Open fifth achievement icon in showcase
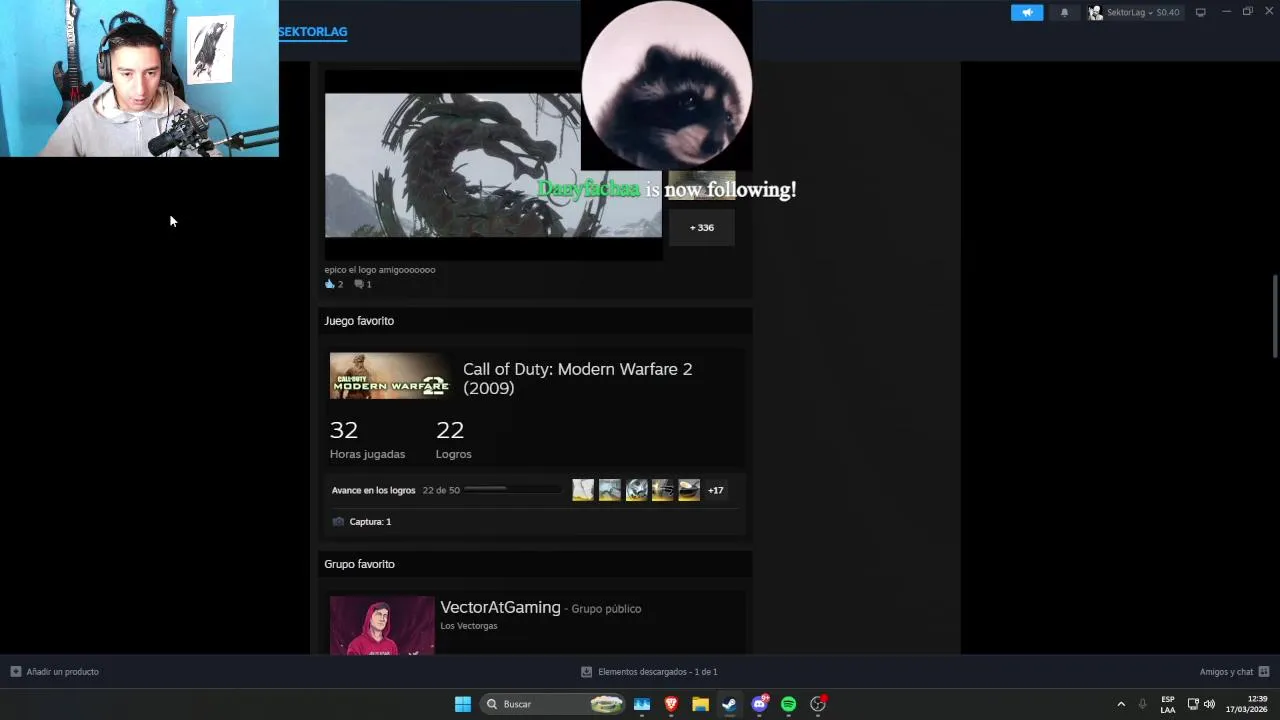The image size is (1280, 720). pyautogui.click(x=689, y=490)
